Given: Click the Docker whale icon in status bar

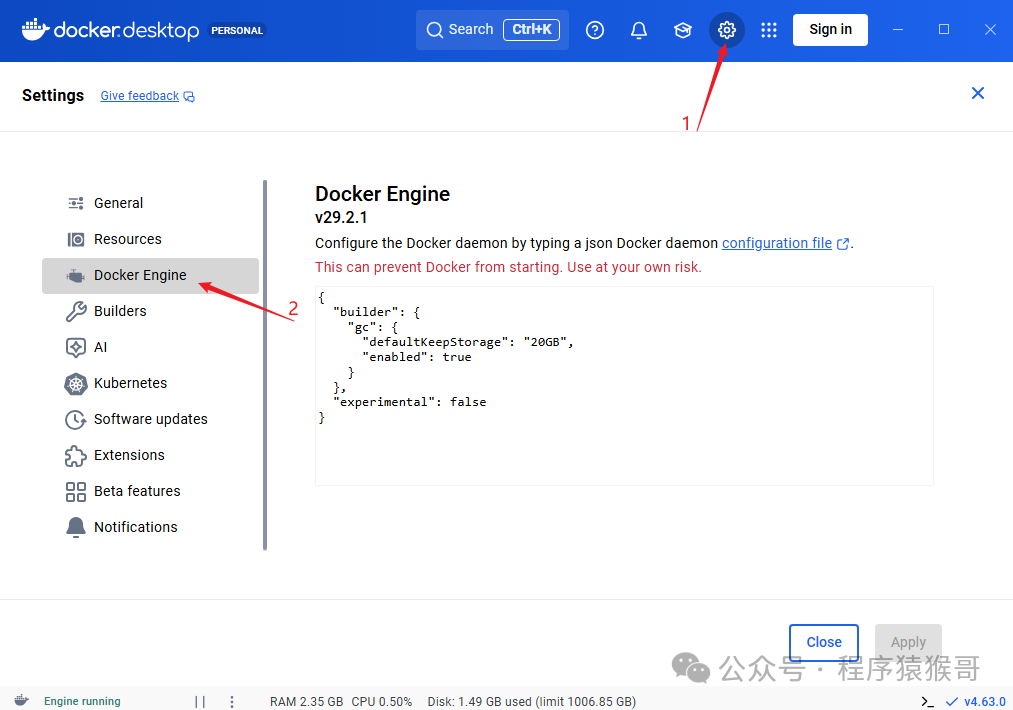Looking at the screenshot, I should 21,701.
